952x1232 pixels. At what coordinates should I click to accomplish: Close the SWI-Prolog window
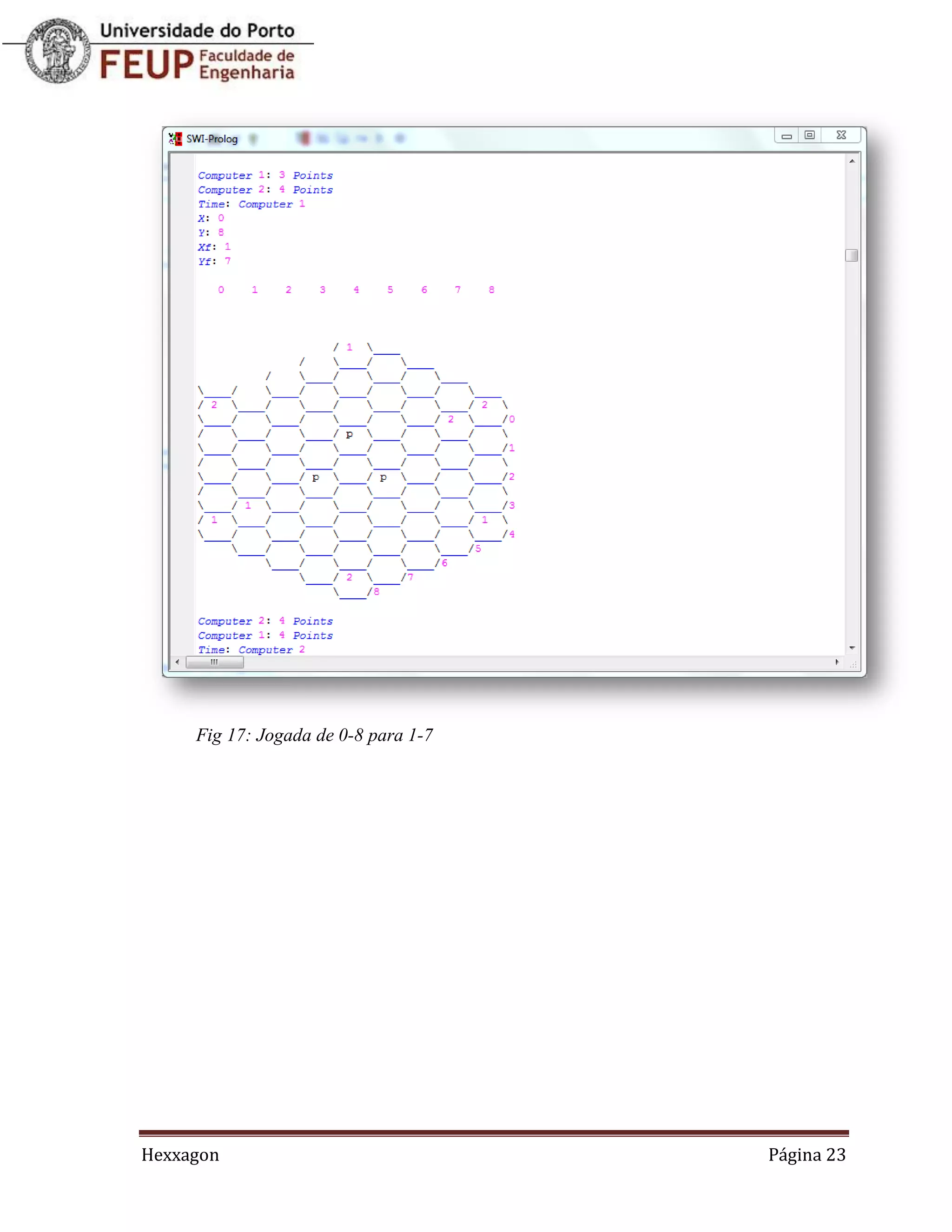click(841, 135)
